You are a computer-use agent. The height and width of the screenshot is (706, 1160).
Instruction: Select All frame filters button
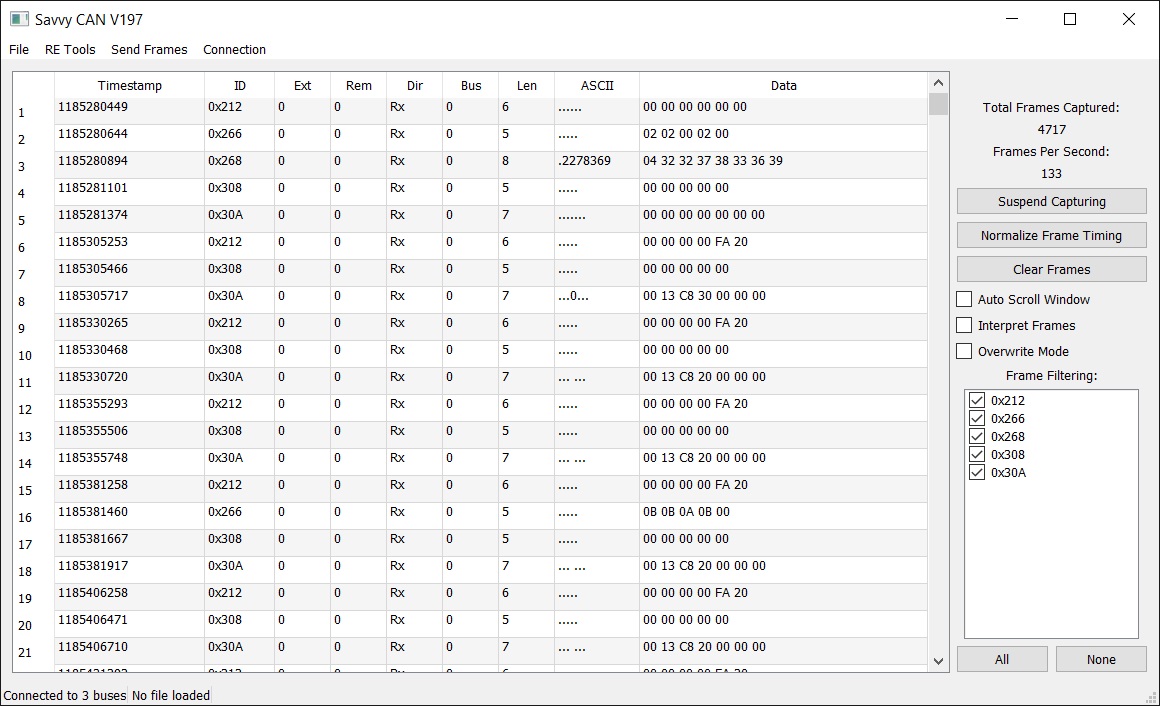pyautogui.click(x=1002, y=660)
